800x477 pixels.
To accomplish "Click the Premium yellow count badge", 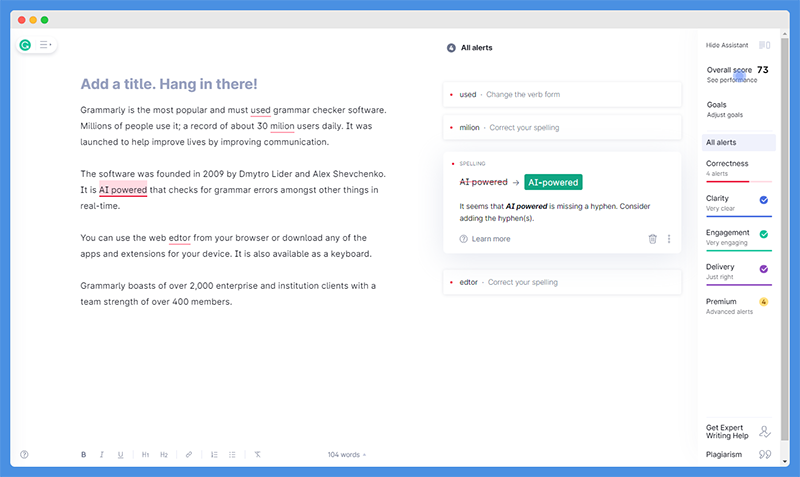I will 764,302.
